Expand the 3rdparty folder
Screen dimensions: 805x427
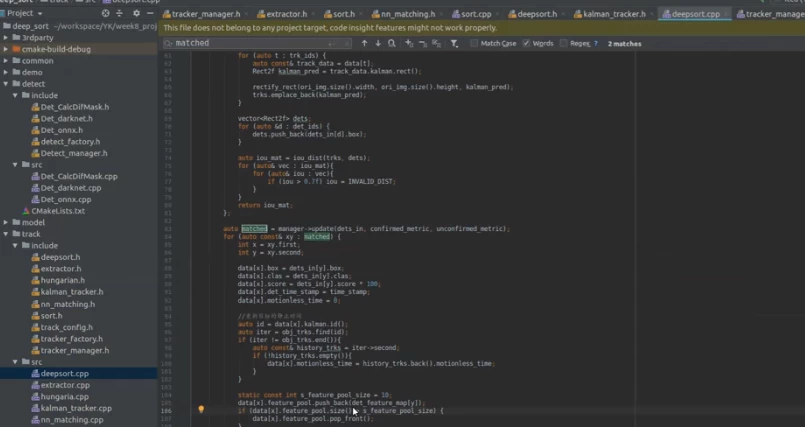click(6, 36)
